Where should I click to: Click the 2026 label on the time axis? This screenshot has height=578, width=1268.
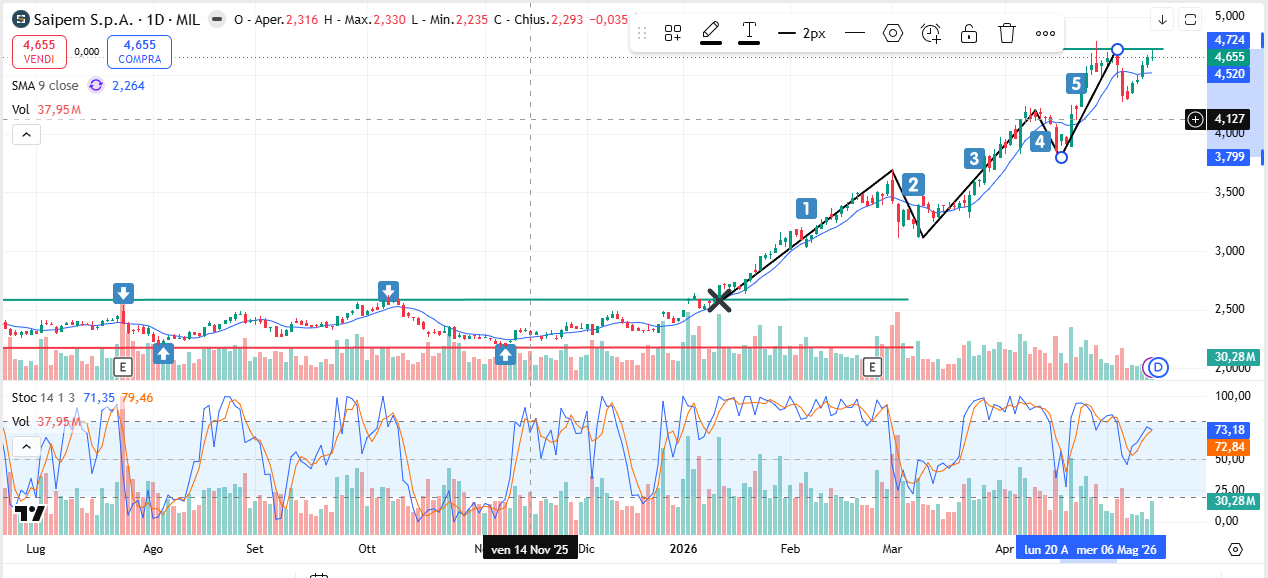click(x=684, y=549)
